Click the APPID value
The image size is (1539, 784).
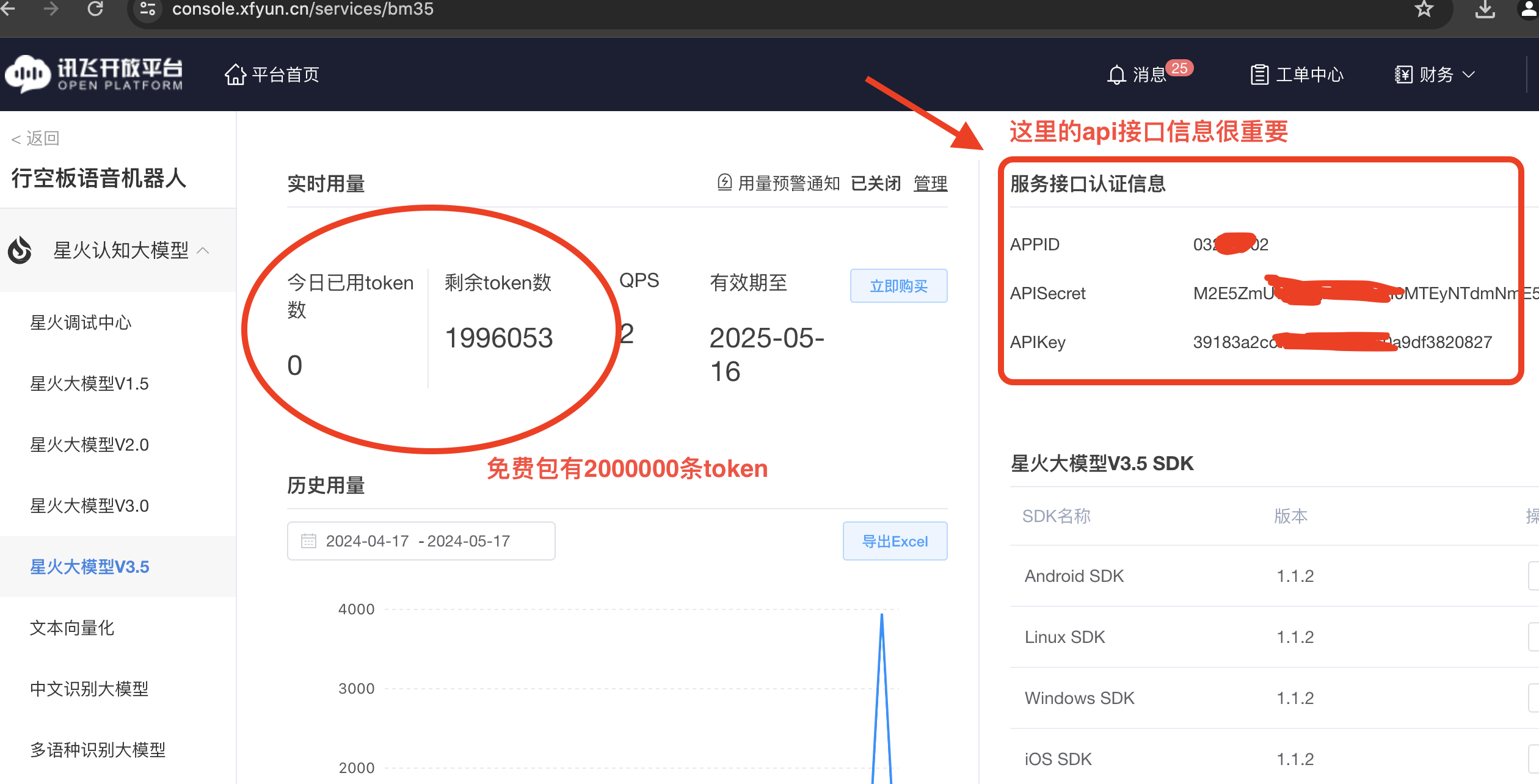click(x=1231, y=244)
